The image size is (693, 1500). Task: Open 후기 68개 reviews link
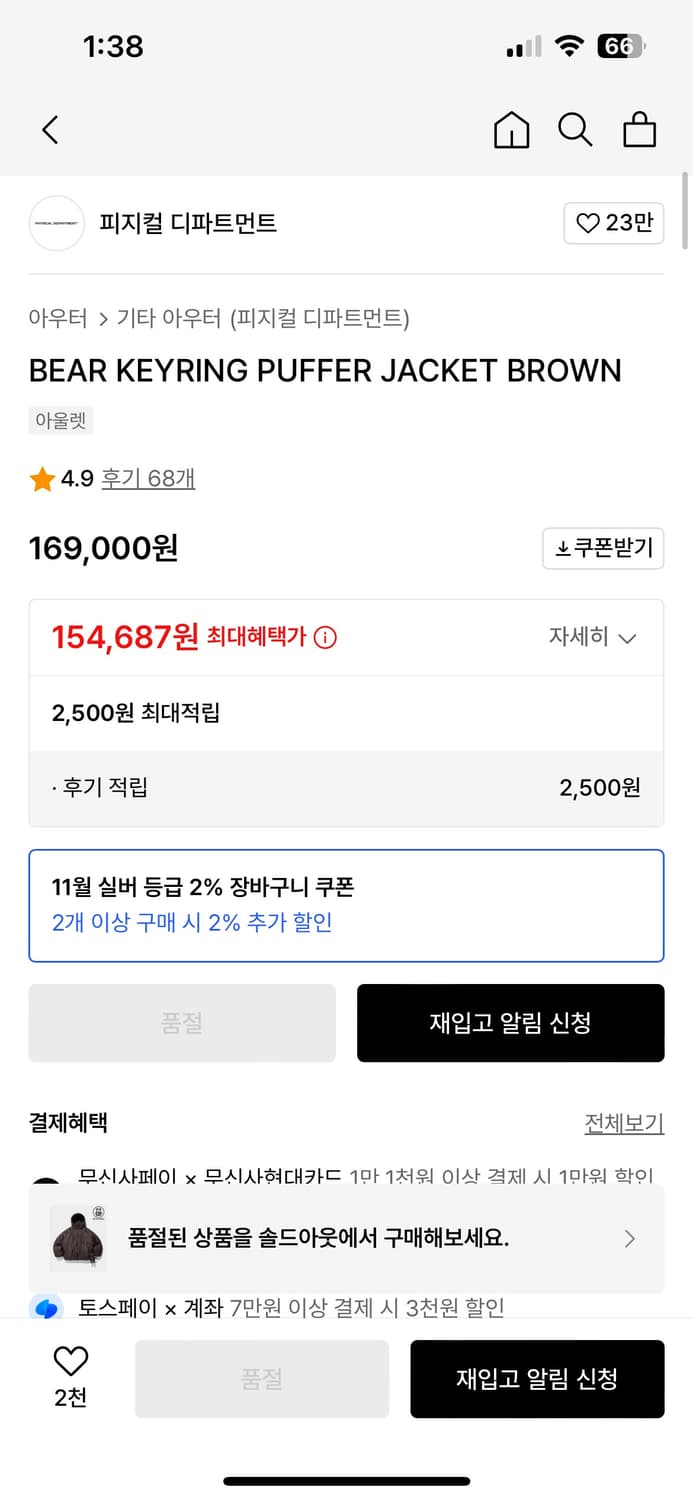(x=148, y=479)
